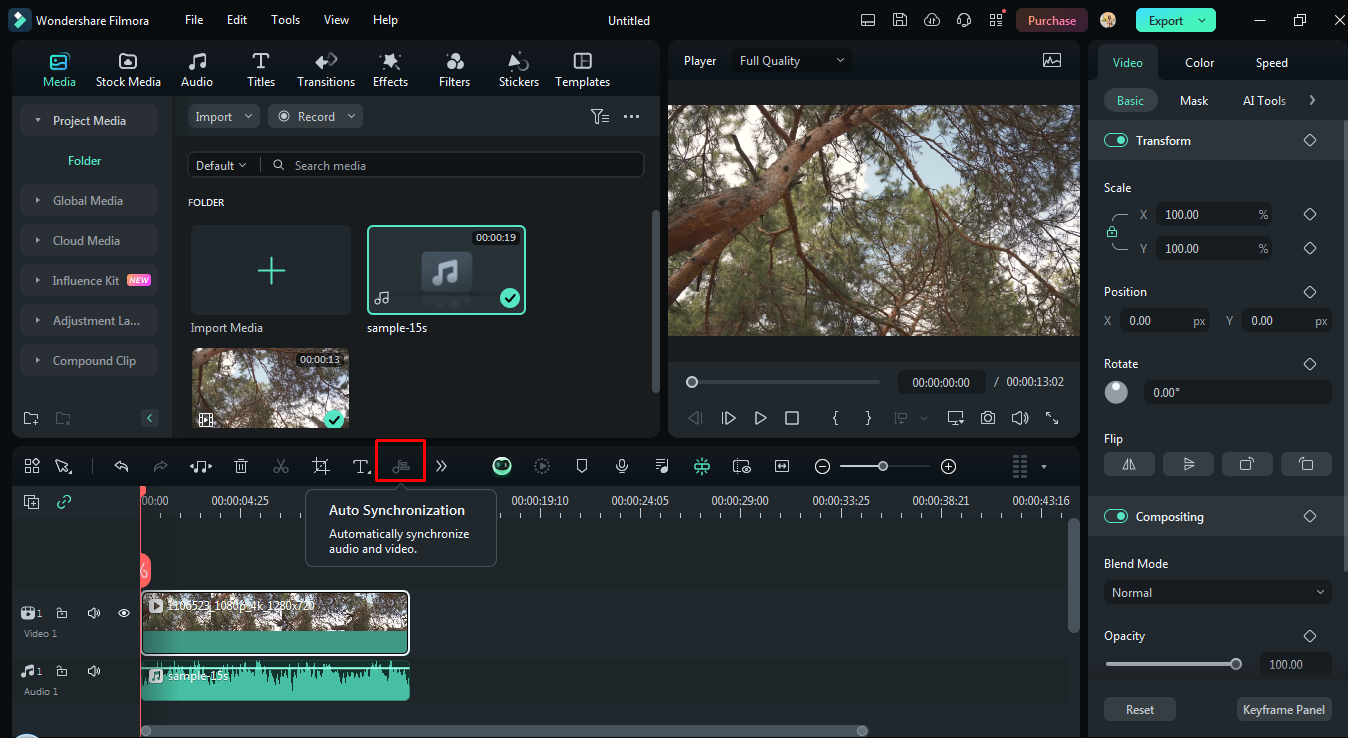Image resolution: width=1348 pixels, height=738 pixels.
Task: Enter fullscreen preview with expand icon
Action: coord(1052,418)
